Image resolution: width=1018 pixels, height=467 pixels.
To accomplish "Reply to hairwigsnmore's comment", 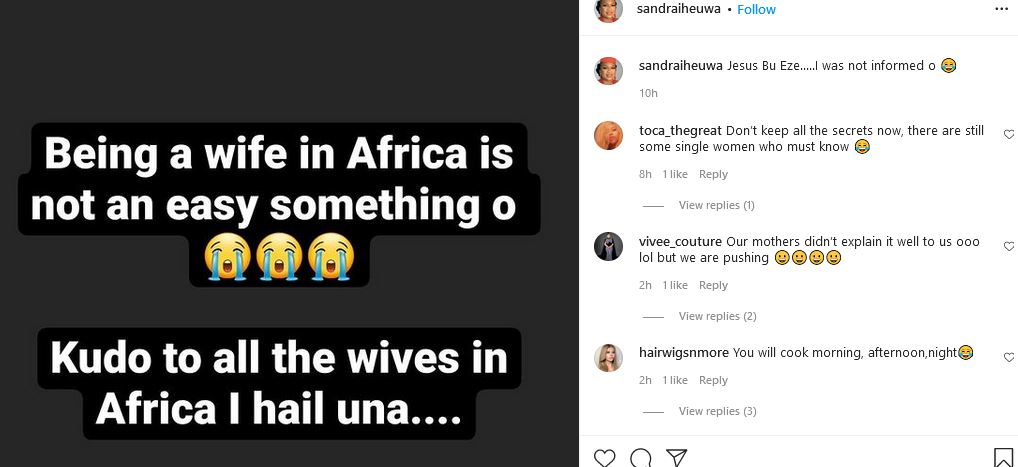I will point(713,380).
